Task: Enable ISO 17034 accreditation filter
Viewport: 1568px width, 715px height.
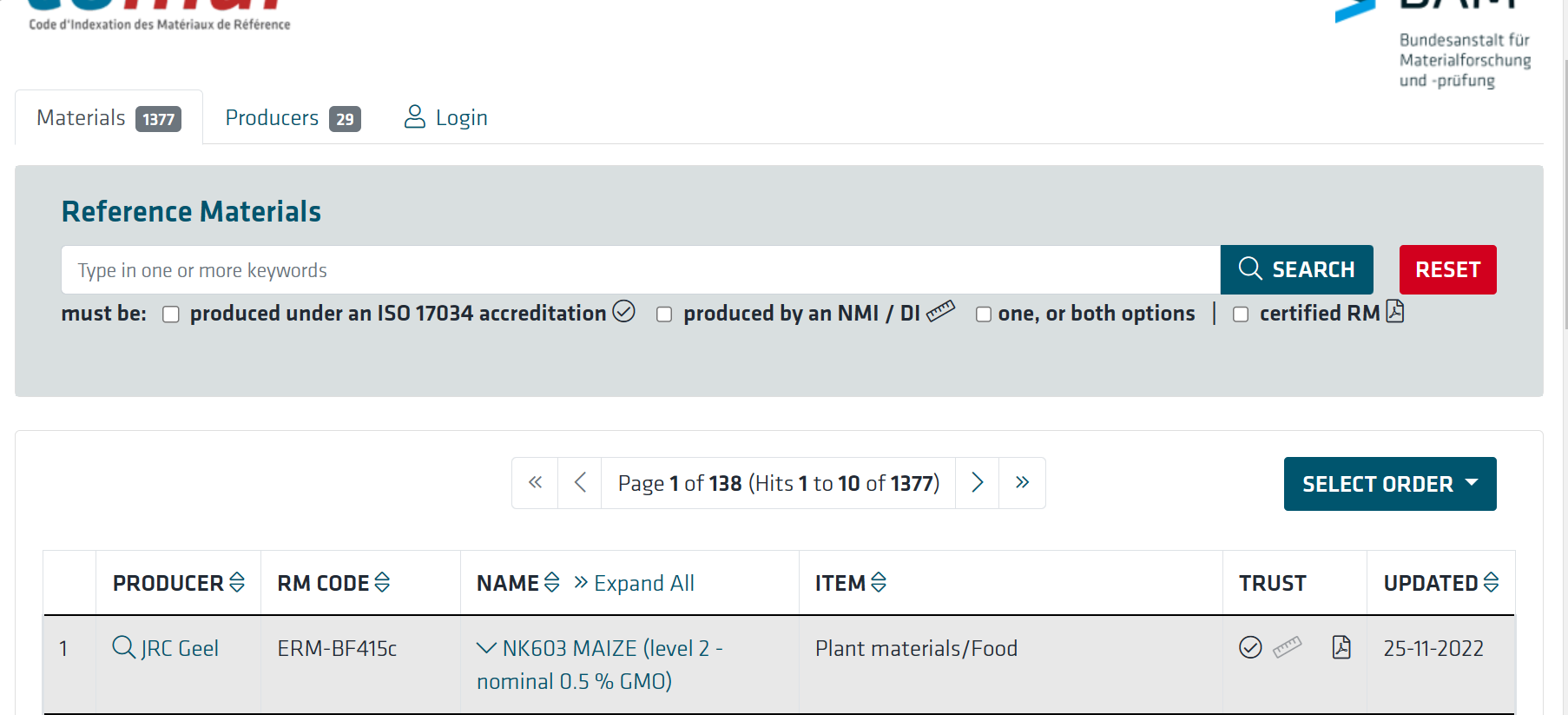Action: pyautogui.click(x=171, y=314)
